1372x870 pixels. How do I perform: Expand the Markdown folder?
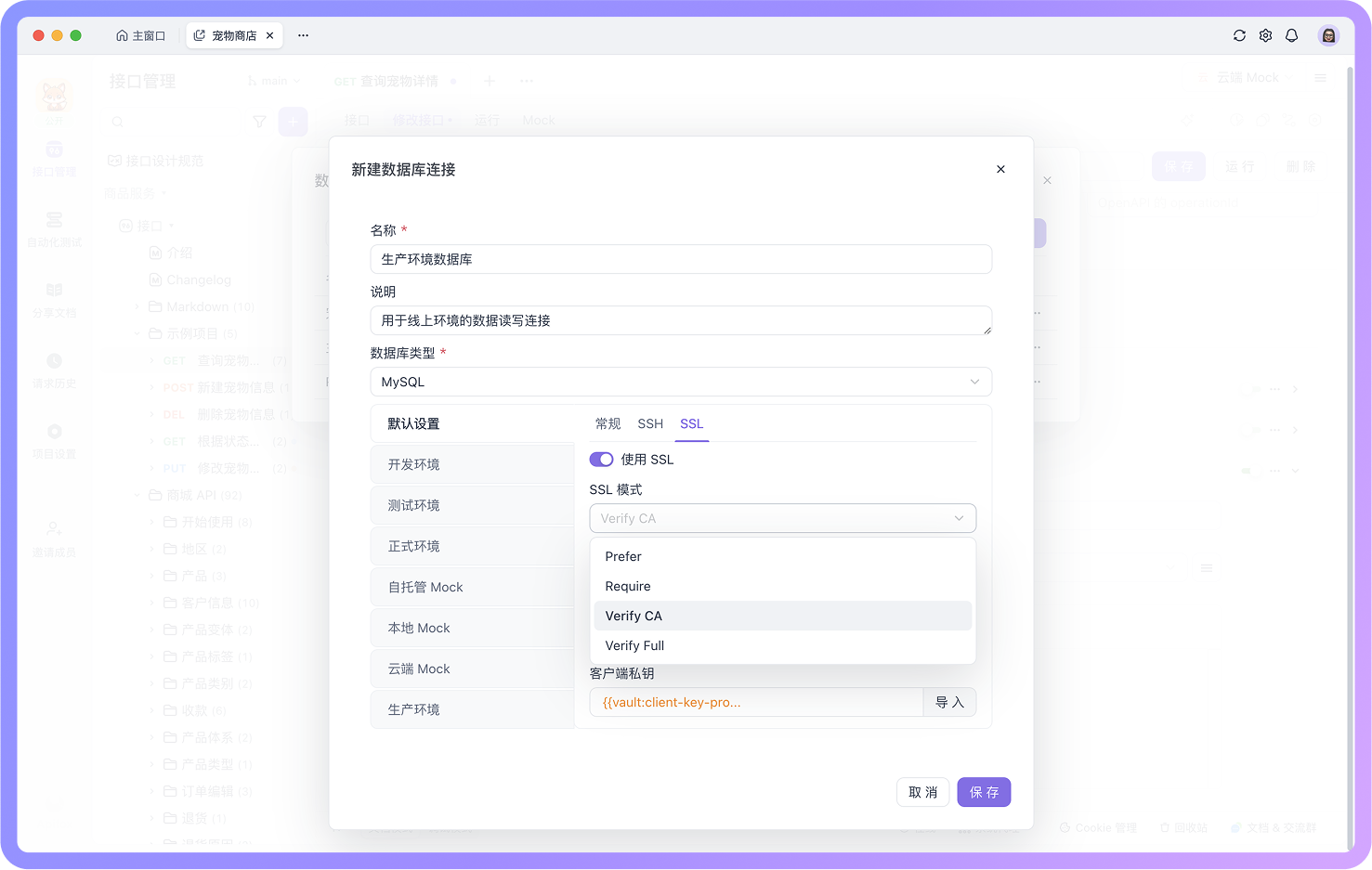coord(137,306)
